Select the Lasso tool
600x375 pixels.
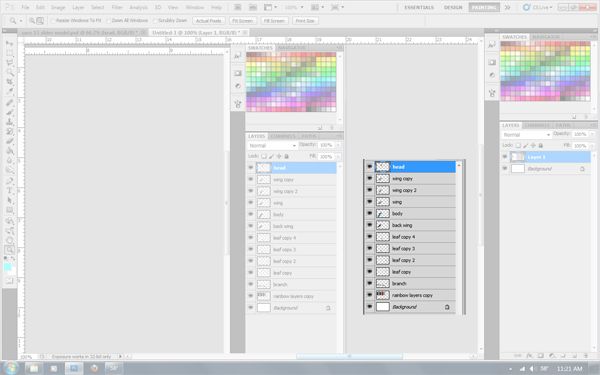tap(9, 63)
